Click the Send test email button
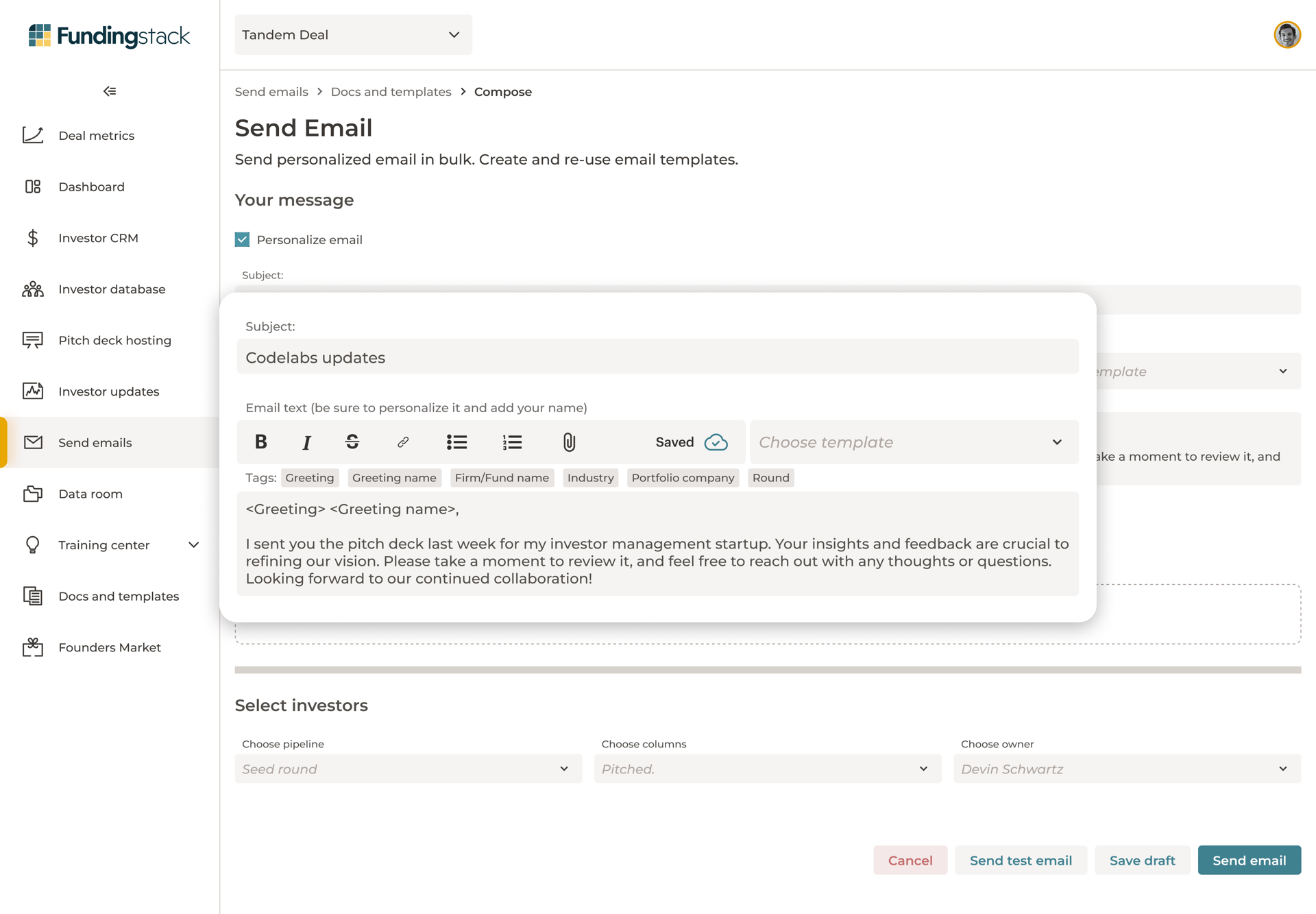The width and height of the screenshot is (1316, 914). click(x=1020, y=860)
